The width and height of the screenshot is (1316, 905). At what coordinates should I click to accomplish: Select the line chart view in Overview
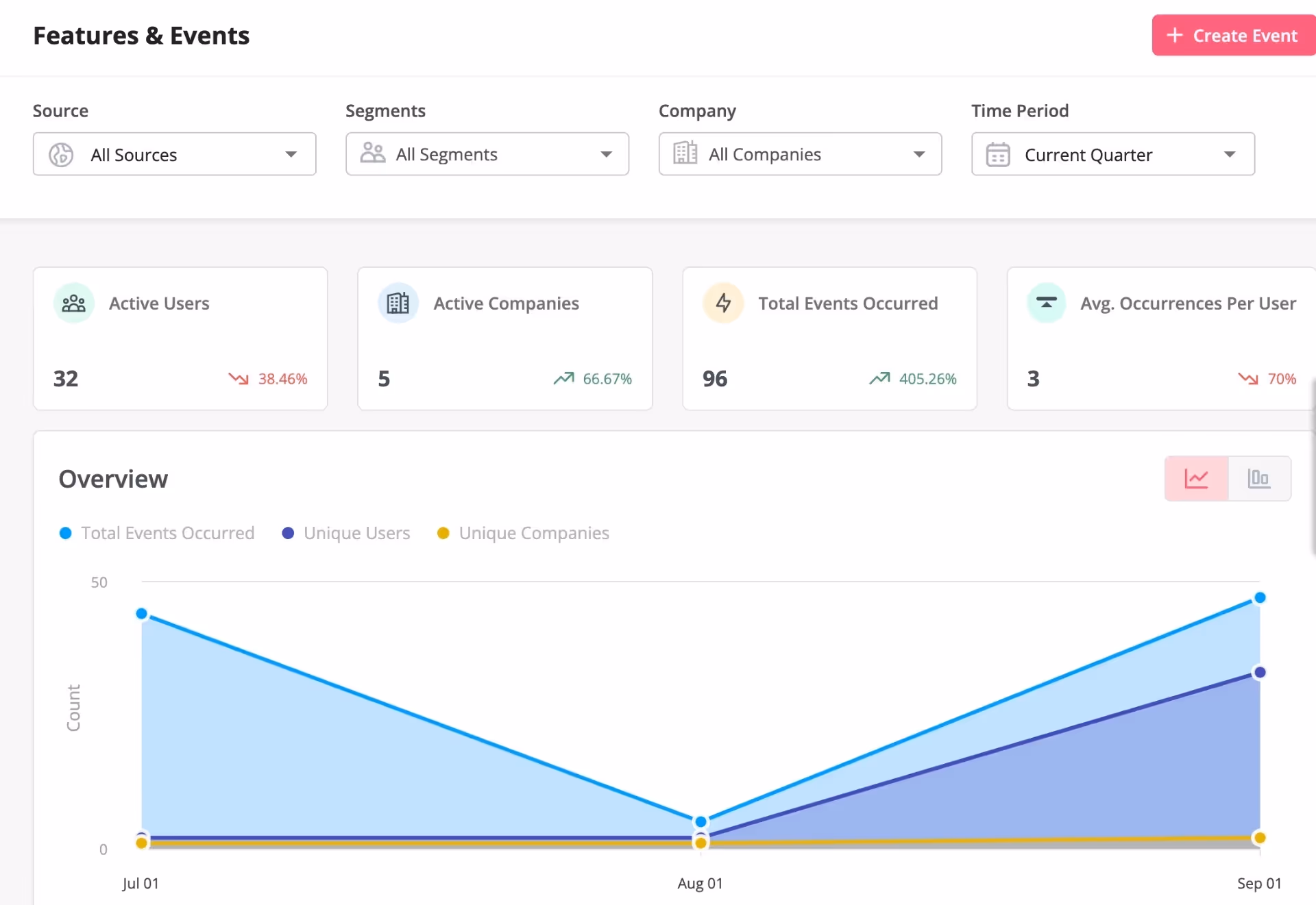[x=1196, y=478]
